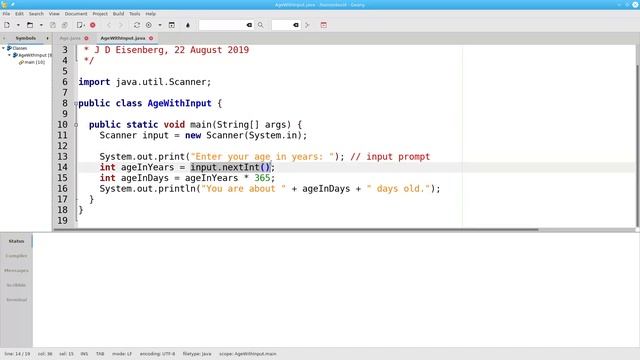Image resolution: width=640 pixels, height=360 pixels.
Task: Open the Project menu
Action: [x=100, y=13]
